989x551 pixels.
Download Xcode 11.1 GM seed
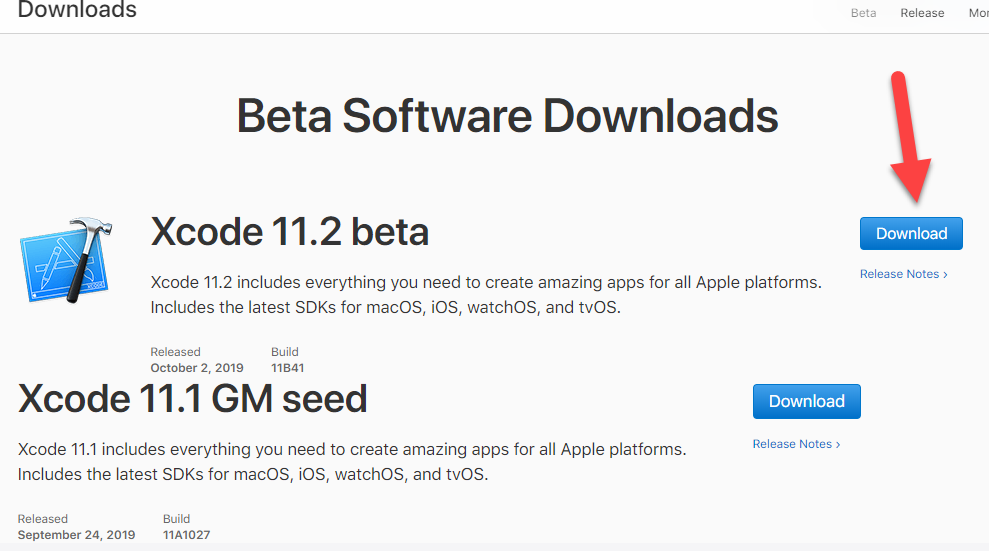806,401
